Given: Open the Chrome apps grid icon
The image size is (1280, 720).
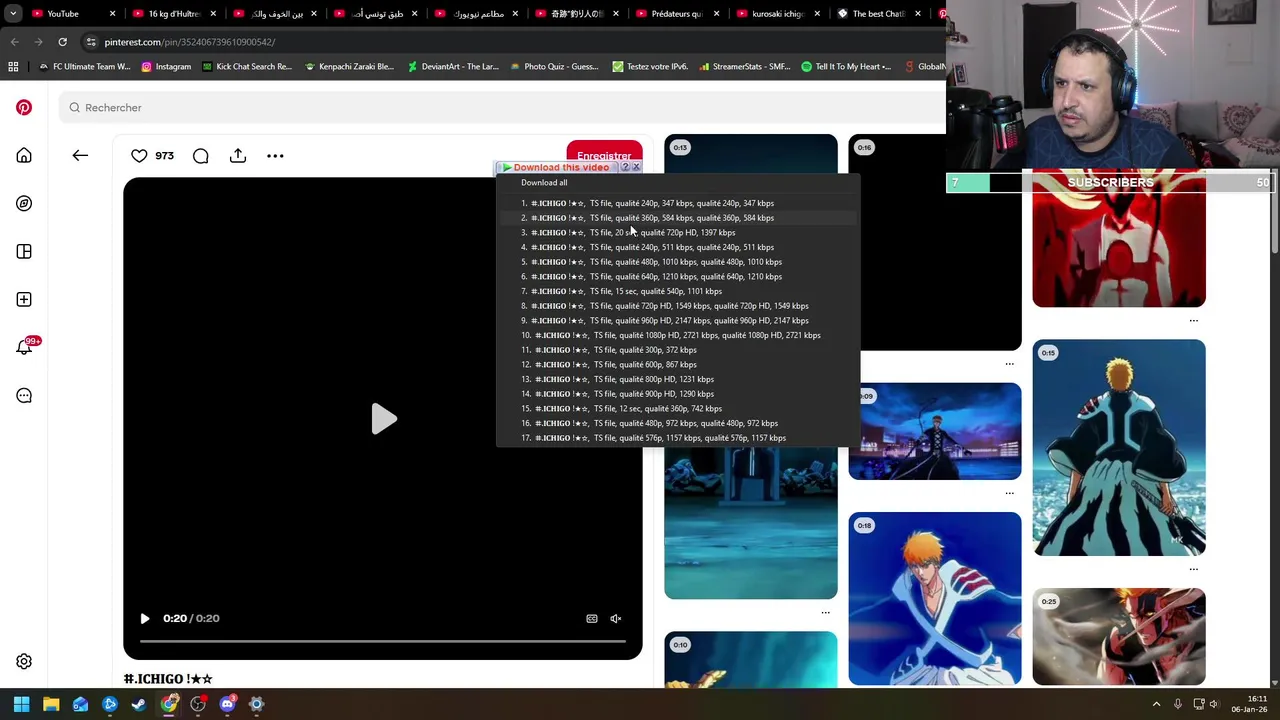Looking at the screenshot, I should tap(13, 67).
